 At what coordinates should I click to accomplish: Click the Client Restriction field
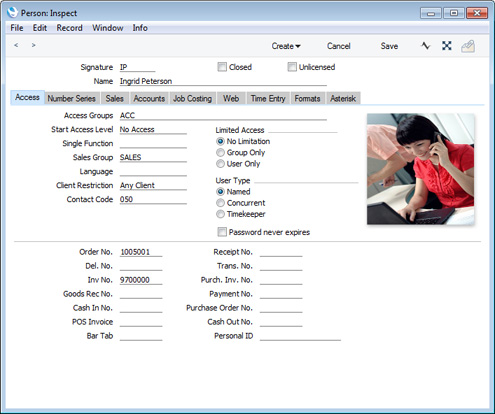coord(153,185)
